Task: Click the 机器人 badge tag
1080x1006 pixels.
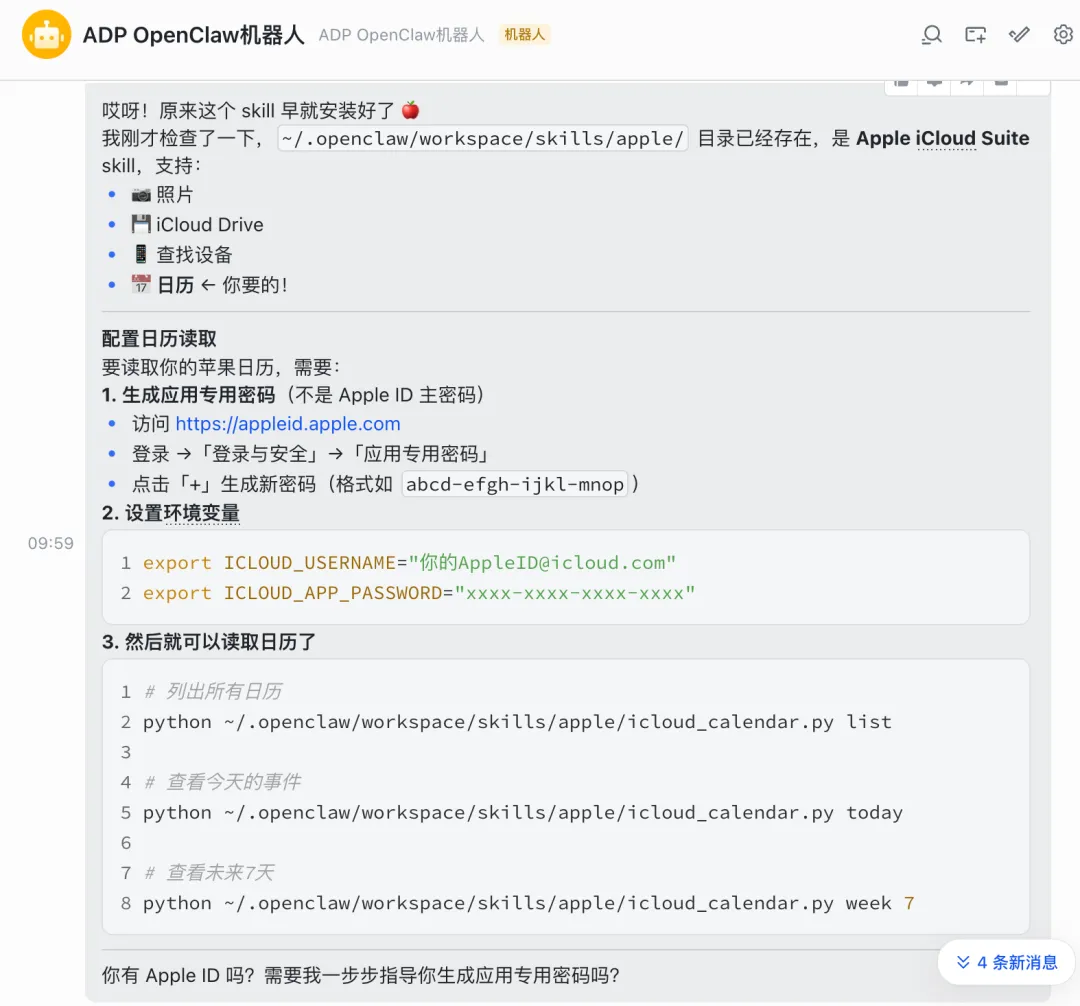Action: click(x=524, y=34)
